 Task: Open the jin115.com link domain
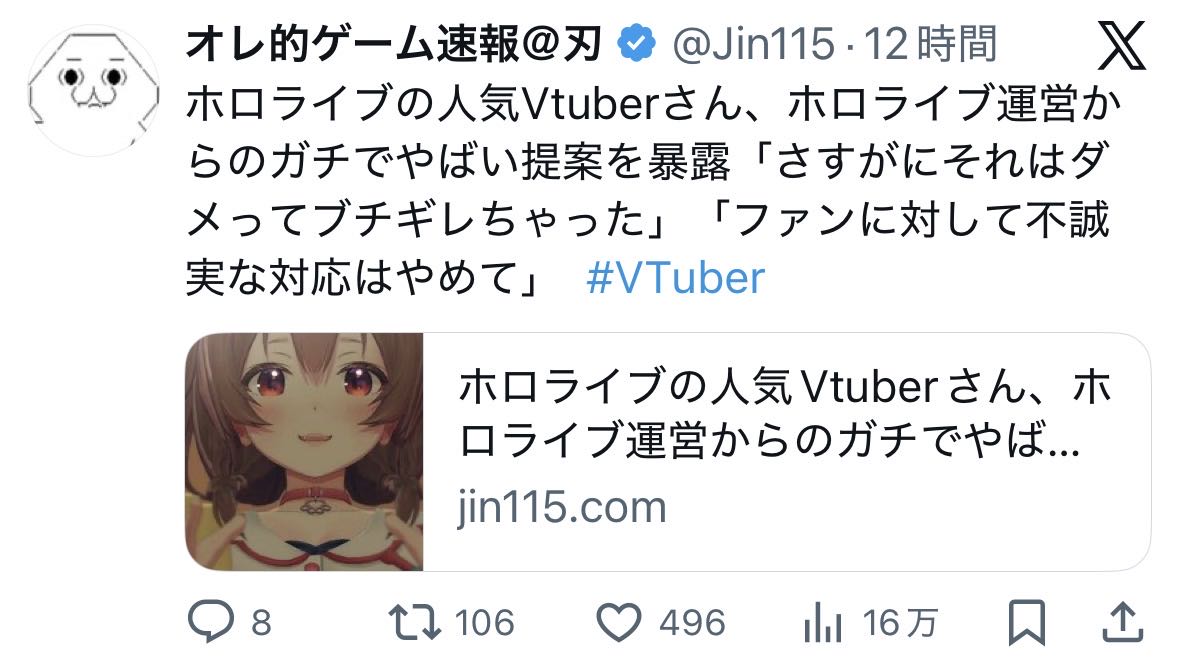[562, 508]
